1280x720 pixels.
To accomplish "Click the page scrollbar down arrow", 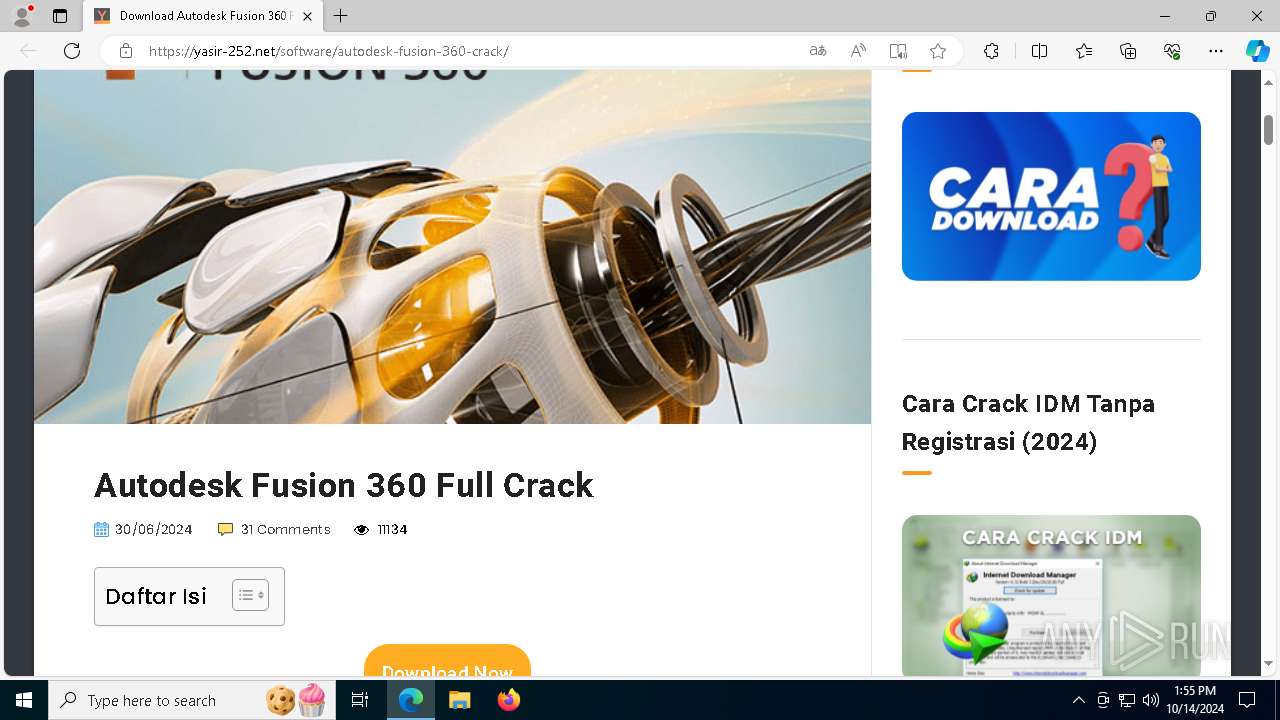I will pyautogui.click(x=1268, y=663).
